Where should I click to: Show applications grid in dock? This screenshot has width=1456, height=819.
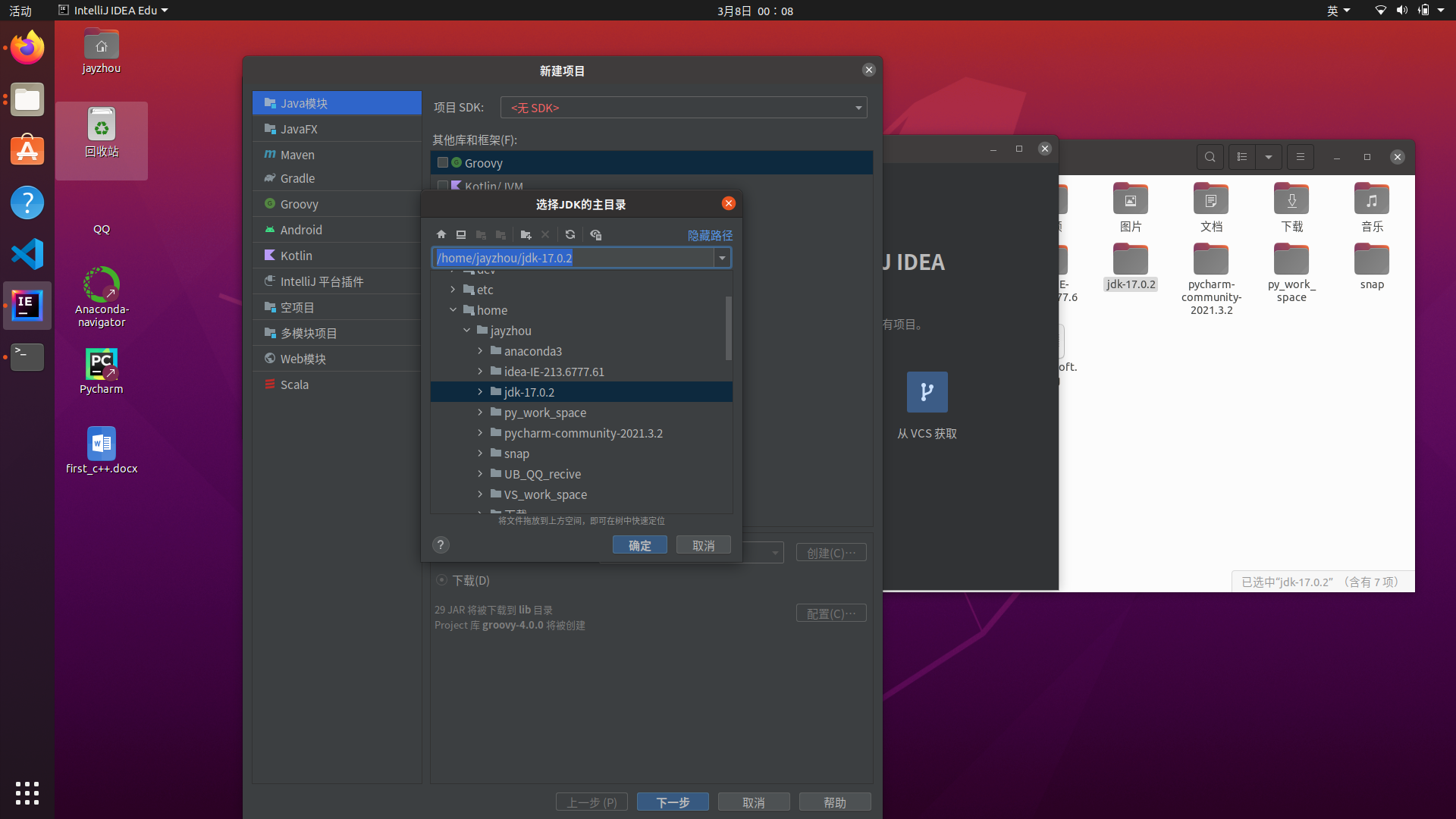[27, 793]
